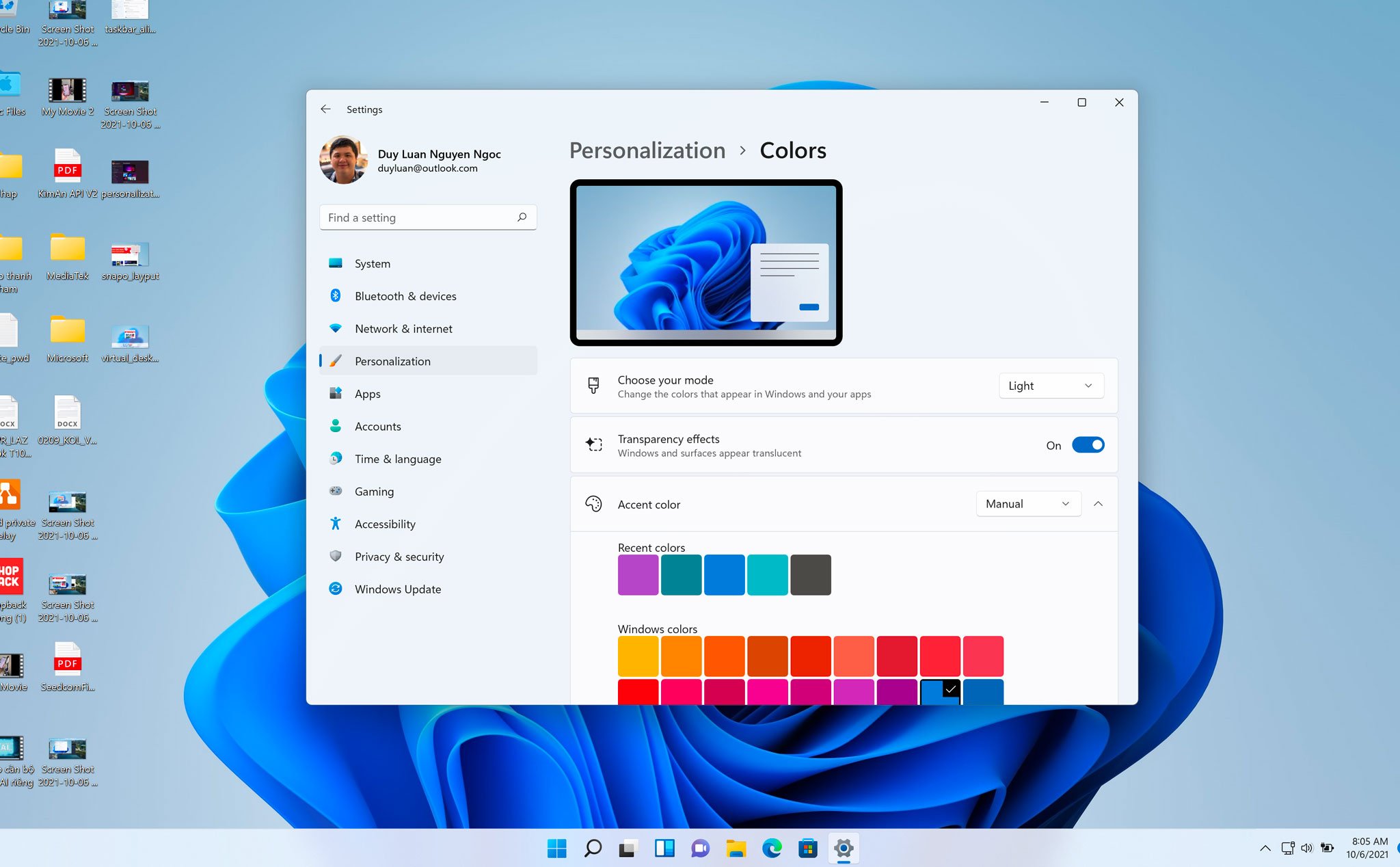This screenshot has height=867, width=1400.
Task: Change the Accent color Manual dropdown
Action: (x=1028, y=503)
